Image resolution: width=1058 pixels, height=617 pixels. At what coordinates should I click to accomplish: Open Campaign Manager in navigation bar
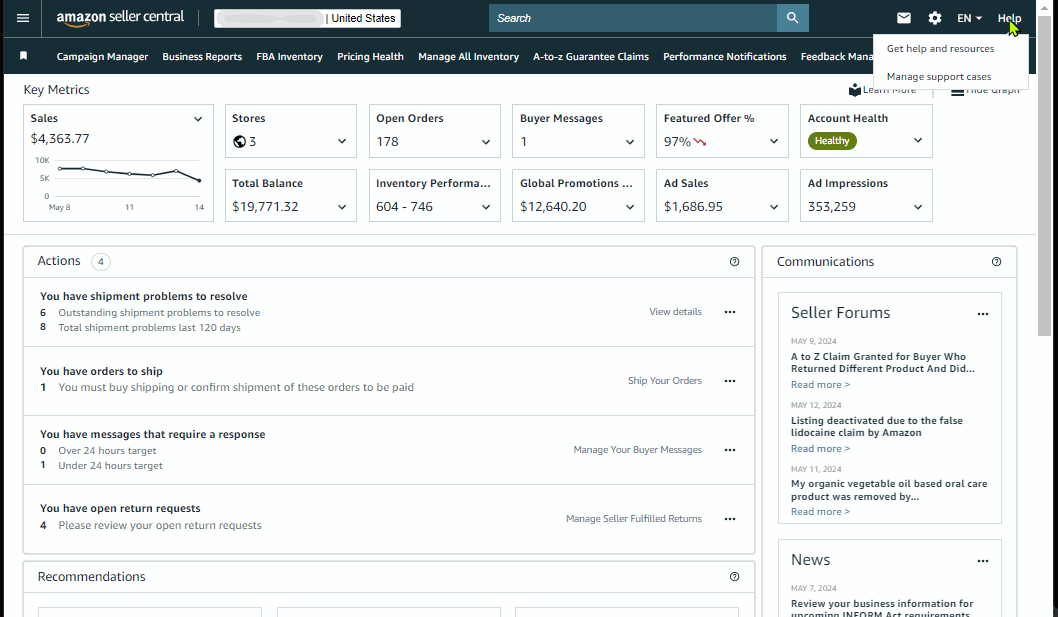(x=103, y=57)
